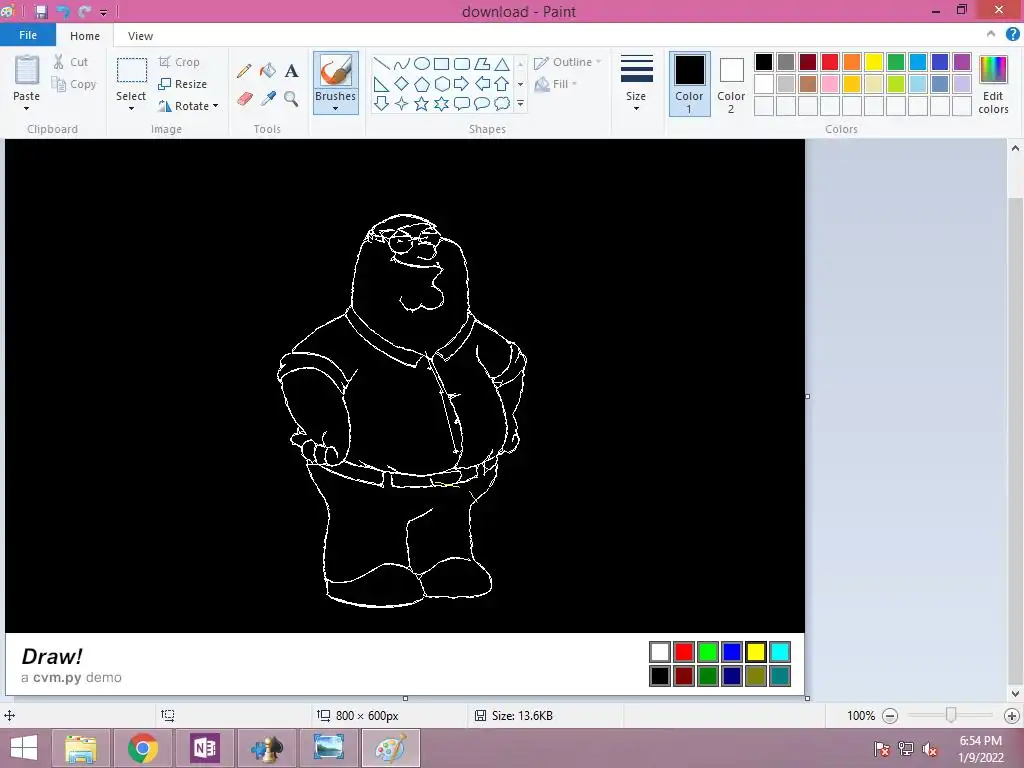Choose the Hexagon shape

441,84
